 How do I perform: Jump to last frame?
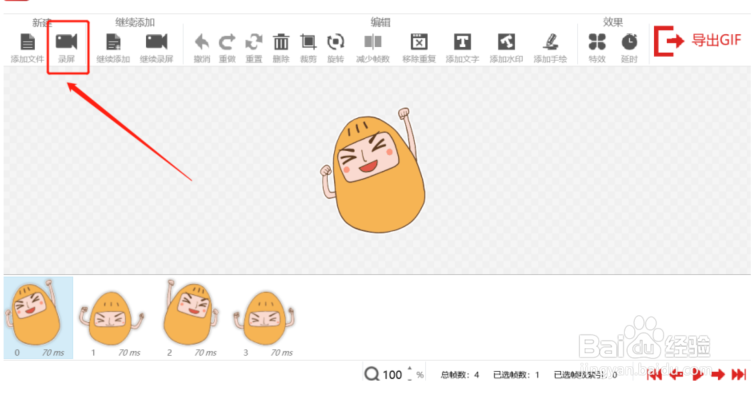coord(739,374)
